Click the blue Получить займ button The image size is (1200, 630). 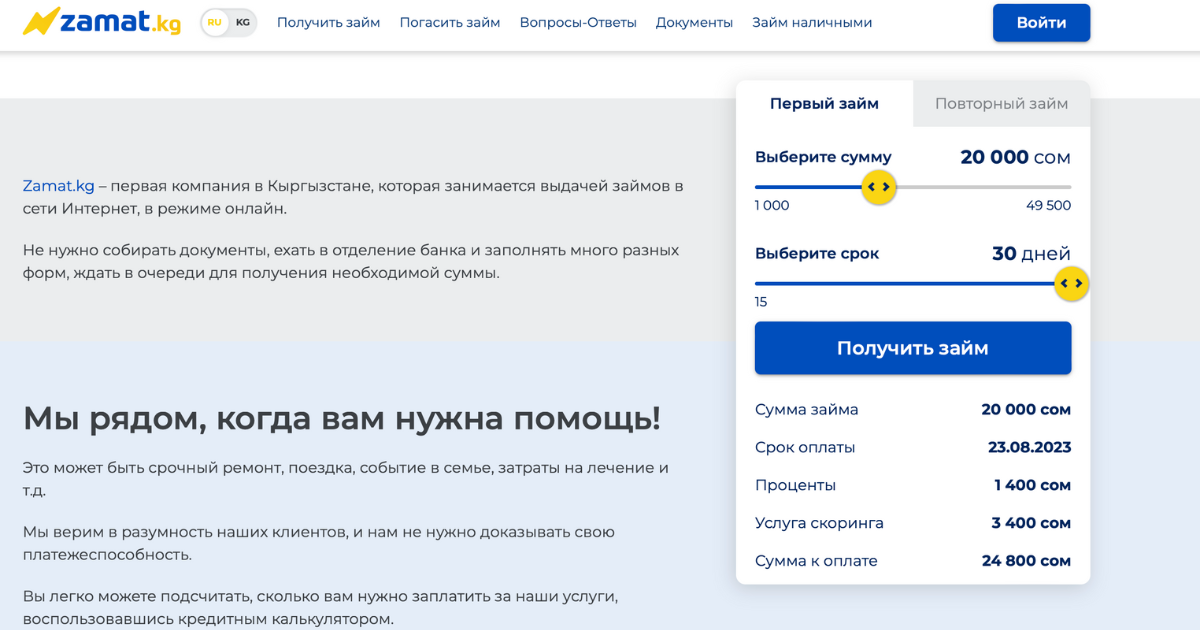[x=913, y=348]
